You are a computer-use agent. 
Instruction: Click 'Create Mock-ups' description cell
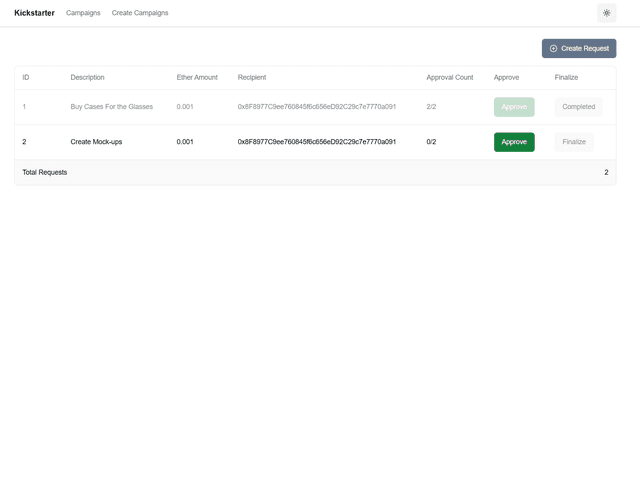pyautogui.click(x=96, y=142)
